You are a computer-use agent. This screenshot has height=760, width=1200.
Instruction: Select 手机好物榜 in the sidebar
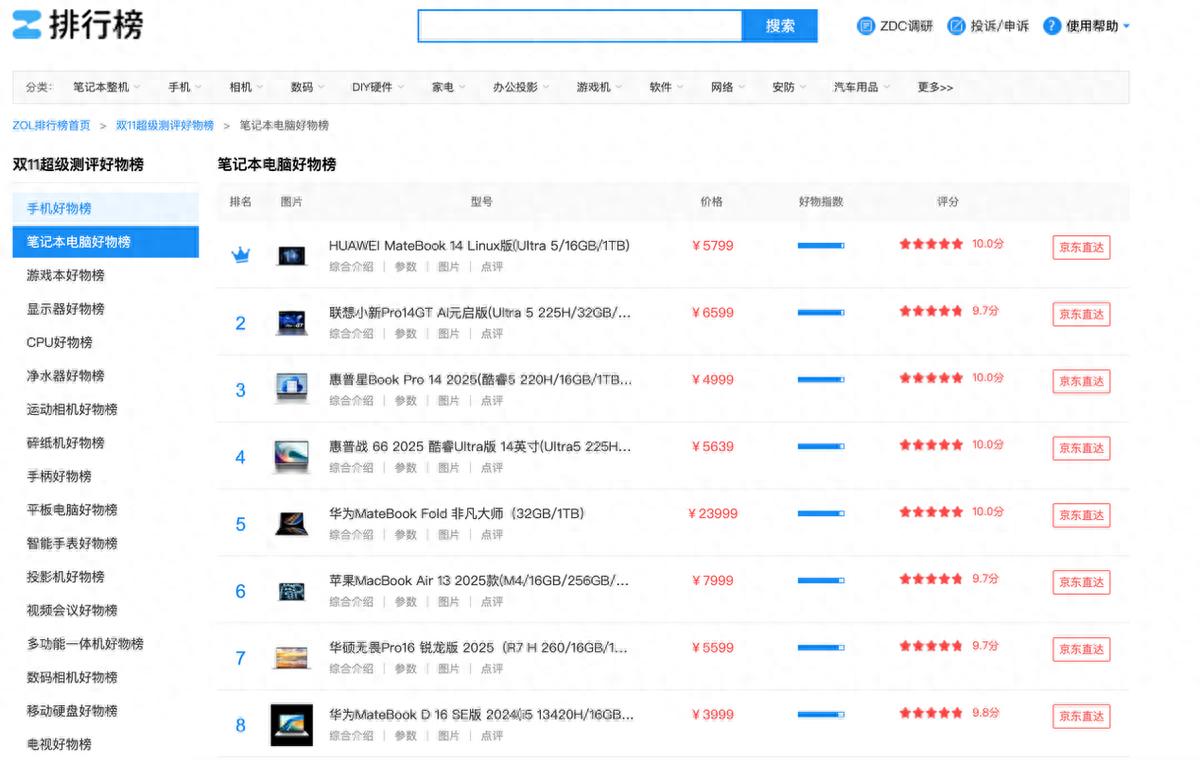pyautogui.click(x=59, y=208)
